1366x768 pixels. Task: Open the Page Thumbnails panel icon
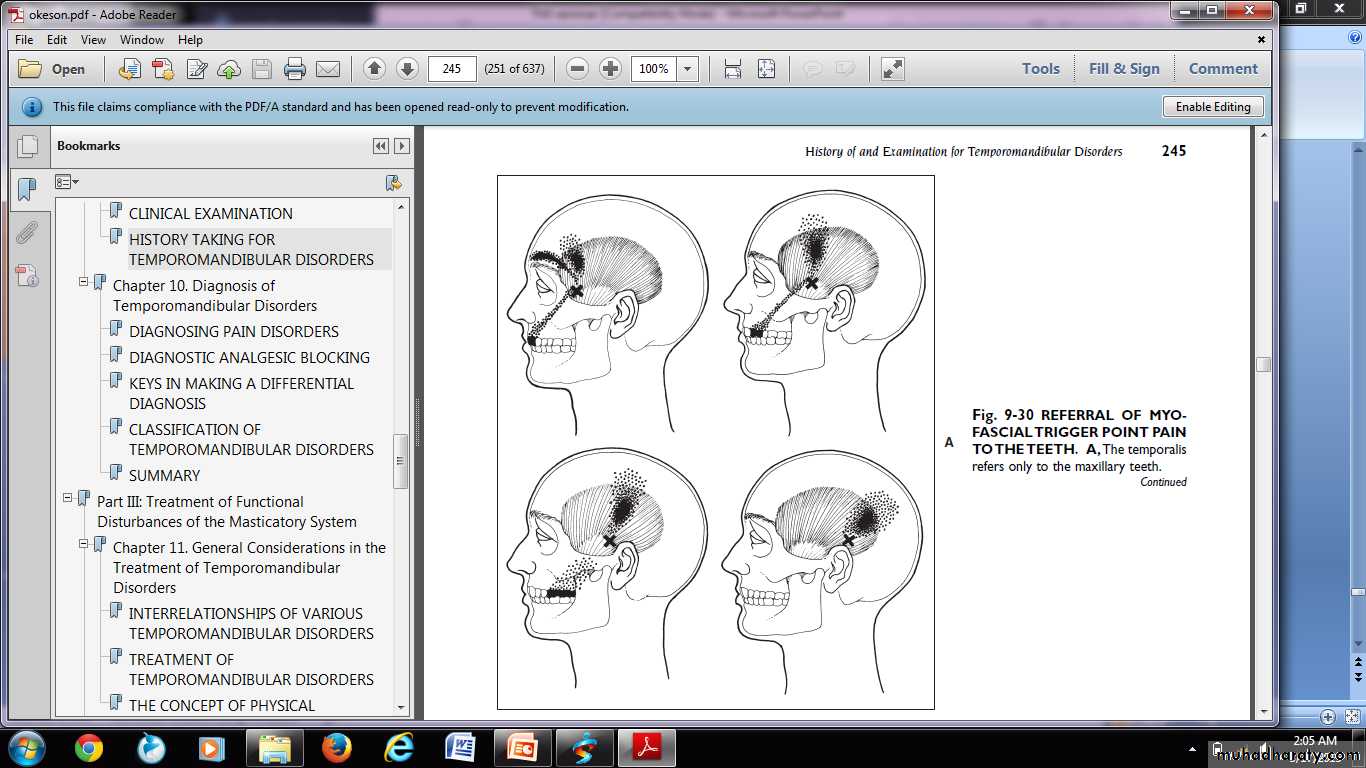[x=28, y=147]
